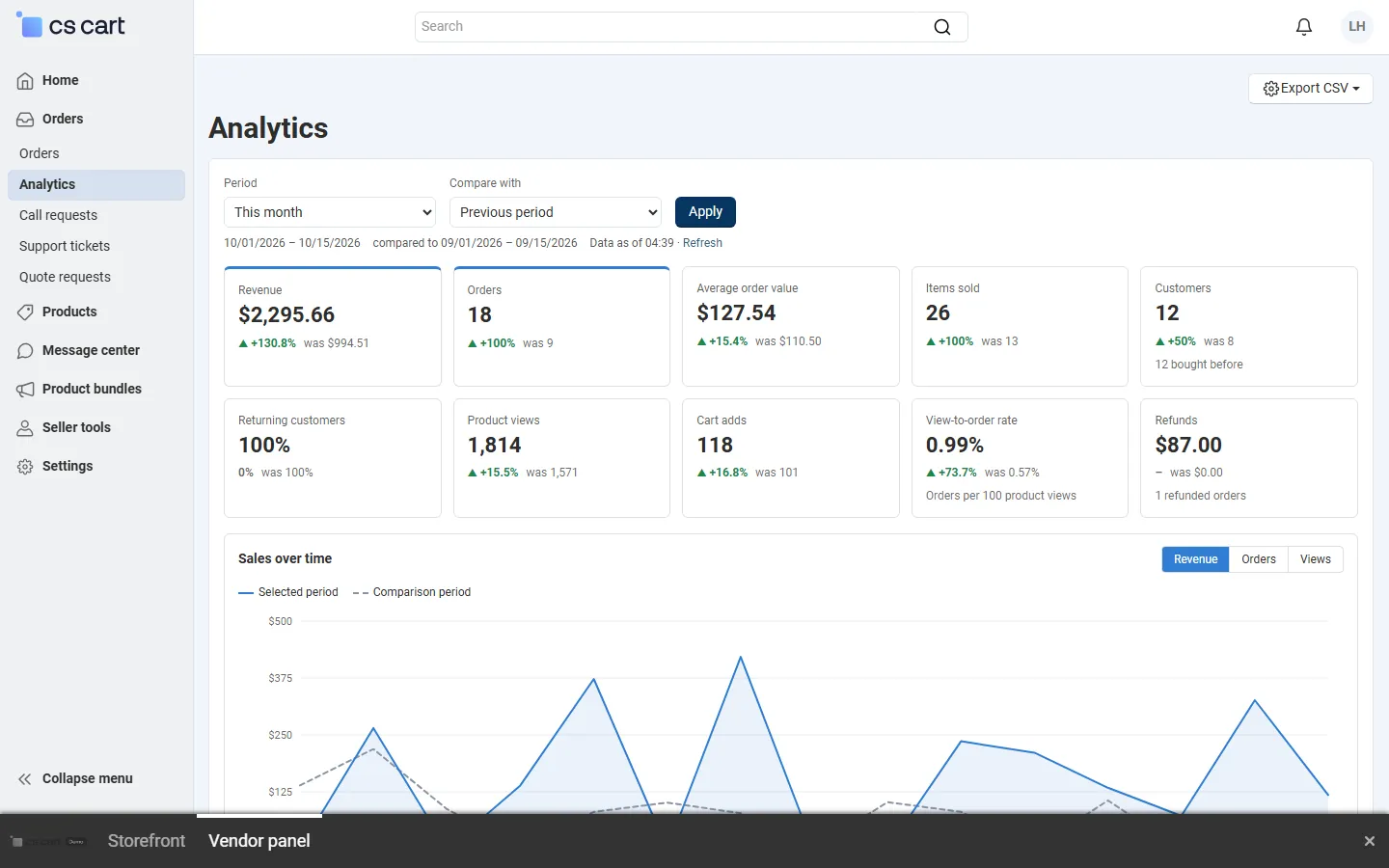This screenshot has height=868, width=1389.
Task: Click the Home house icon
Action: (25, 81)
